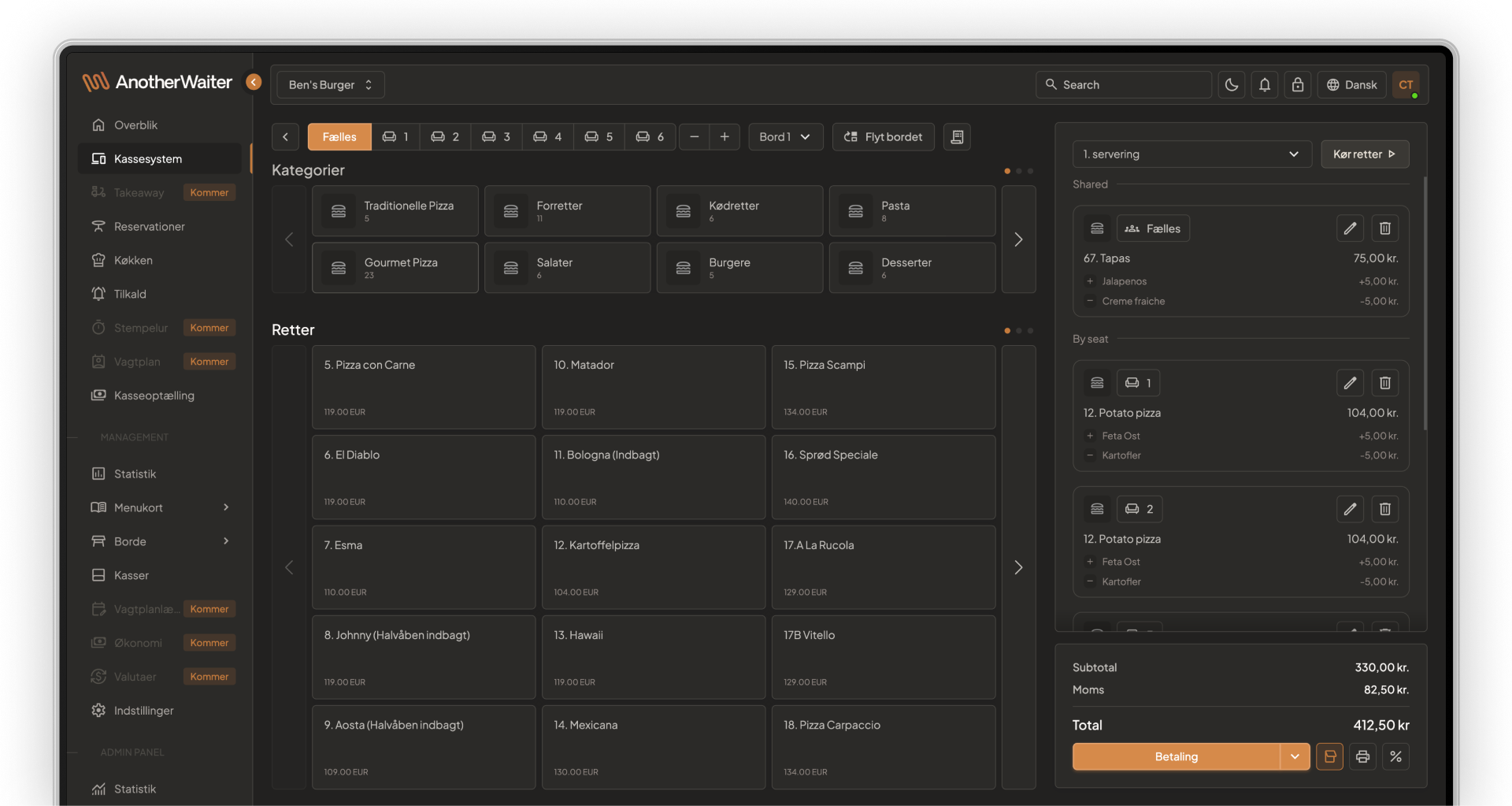
Task: Select seat 1 tab
Action: [395, 137]
